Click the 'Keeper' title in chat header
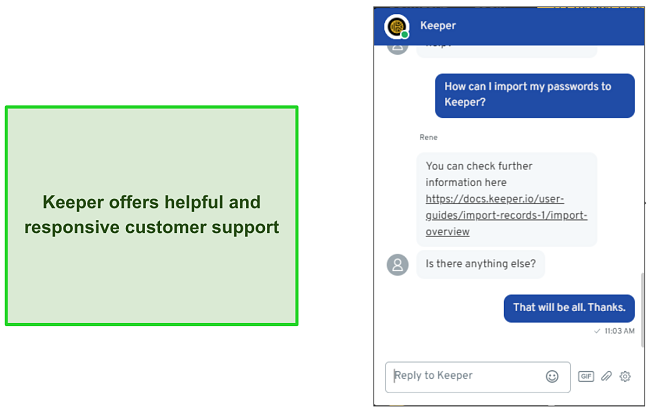 pos(438,26)
